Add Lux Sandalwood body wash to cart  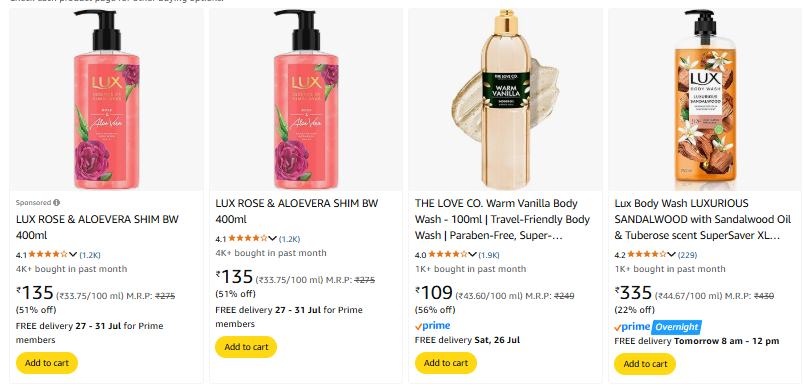point(645,364)
